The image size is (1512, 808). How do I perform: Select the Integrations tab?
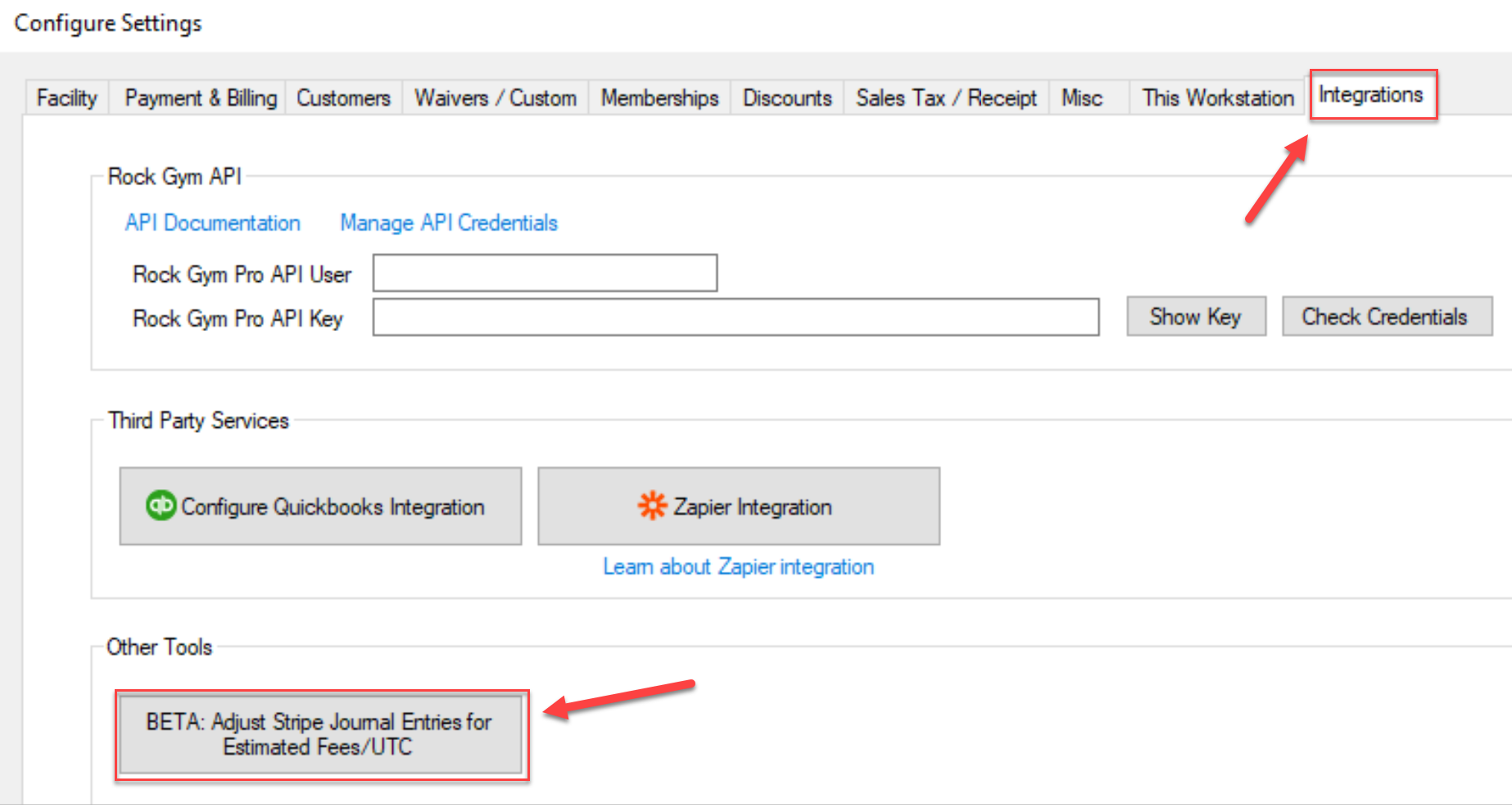1372,95
